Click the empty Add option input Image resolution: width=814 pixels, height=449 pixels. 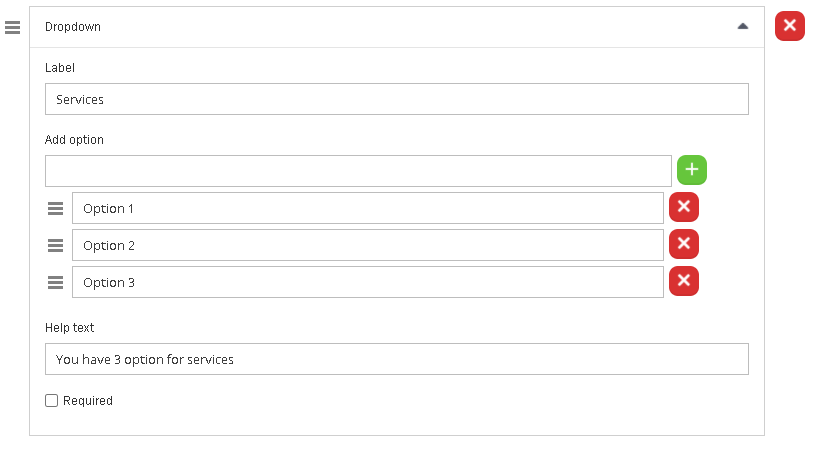(x=358, y=171)
